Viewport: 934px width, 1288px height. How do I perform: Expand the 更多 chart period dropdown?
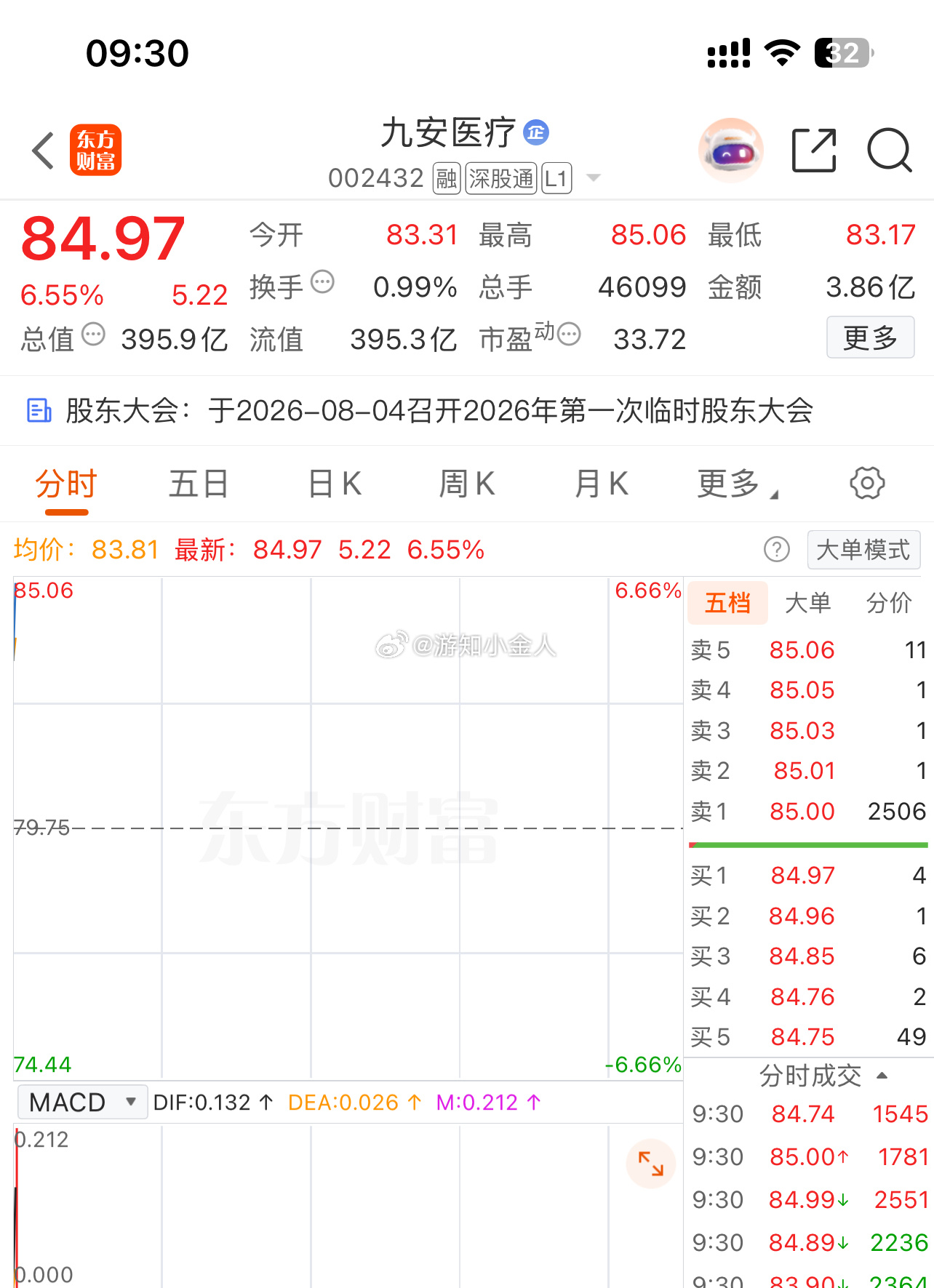(x=737, y=484)
